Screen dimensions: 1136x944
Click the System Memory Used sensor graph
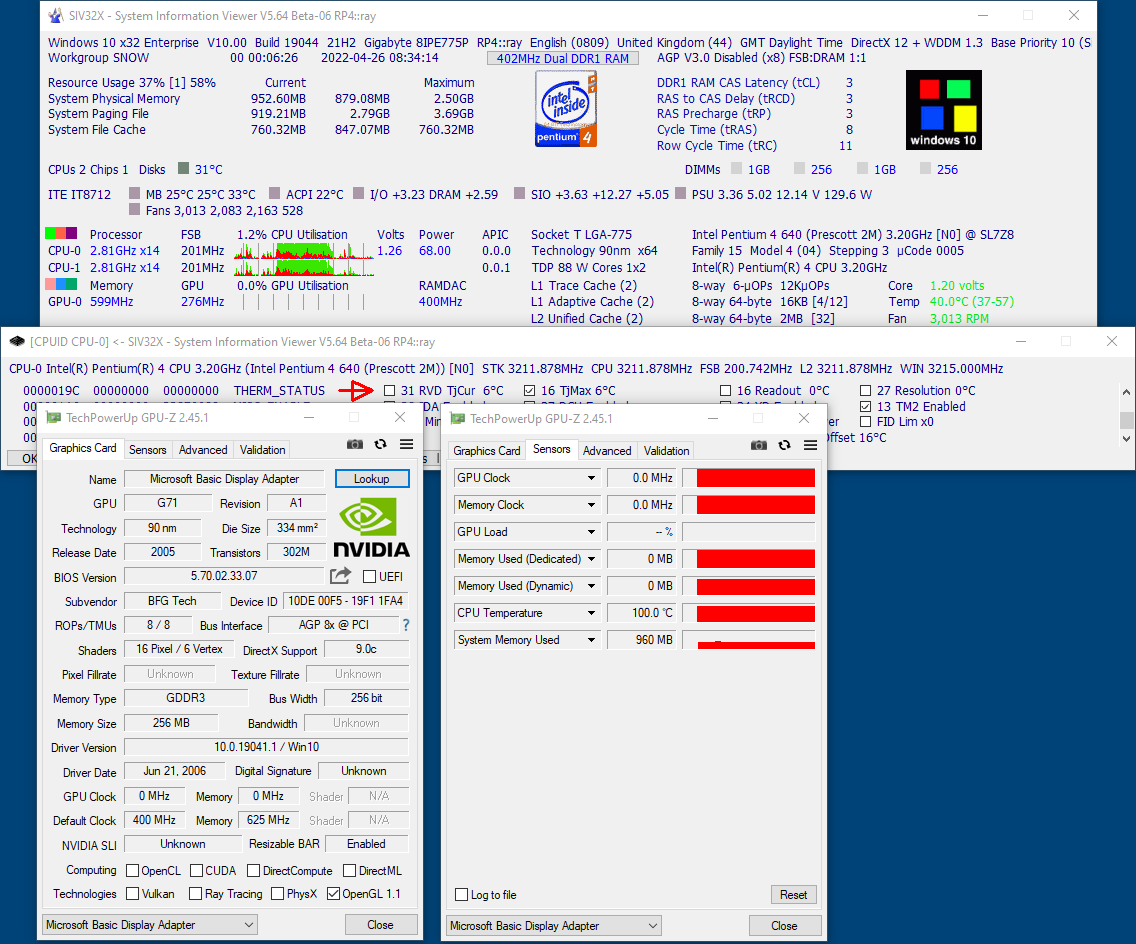pos(749,640)
